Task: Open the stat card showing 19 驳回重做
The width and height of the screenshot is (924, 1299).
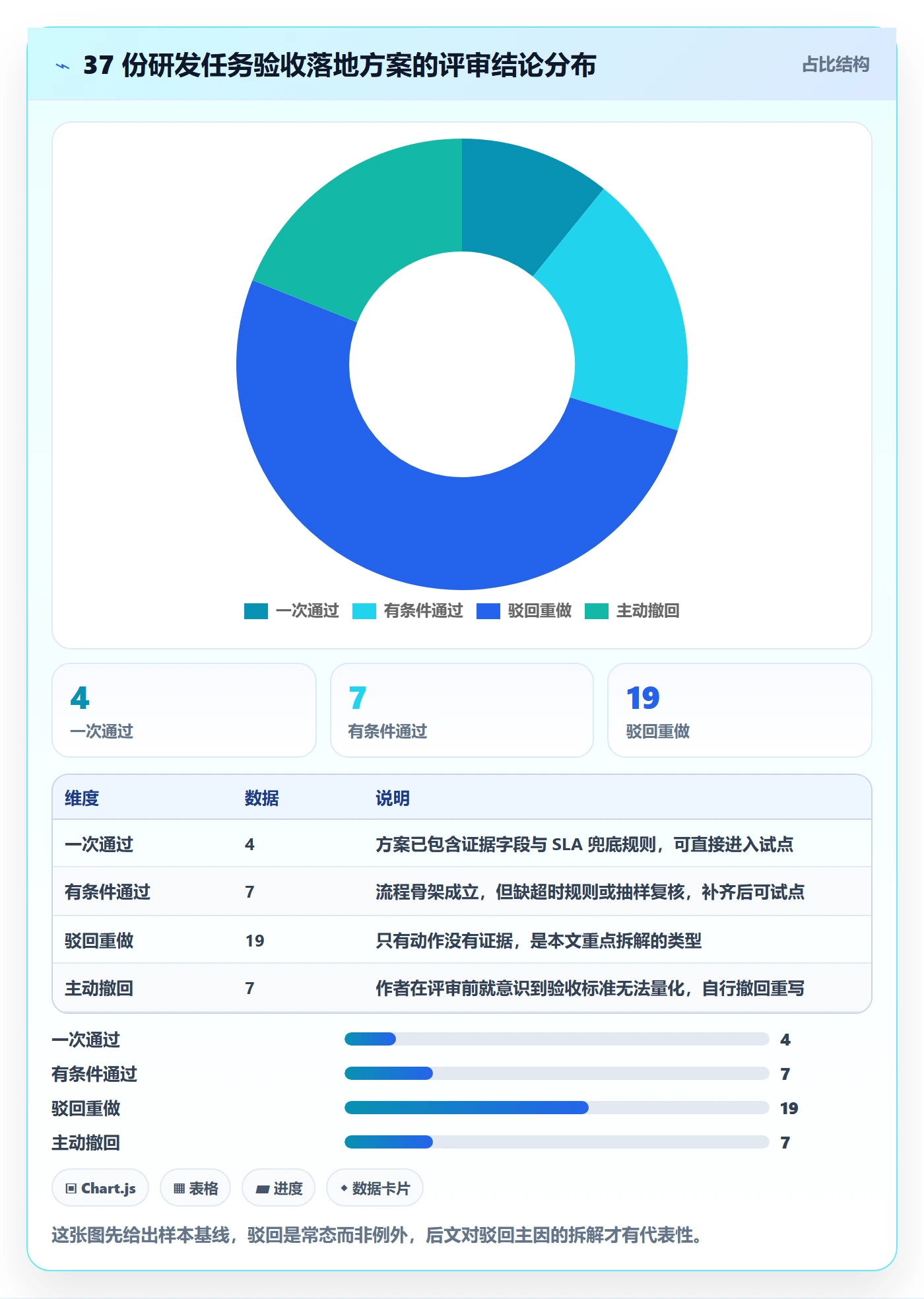Action: 740,710
